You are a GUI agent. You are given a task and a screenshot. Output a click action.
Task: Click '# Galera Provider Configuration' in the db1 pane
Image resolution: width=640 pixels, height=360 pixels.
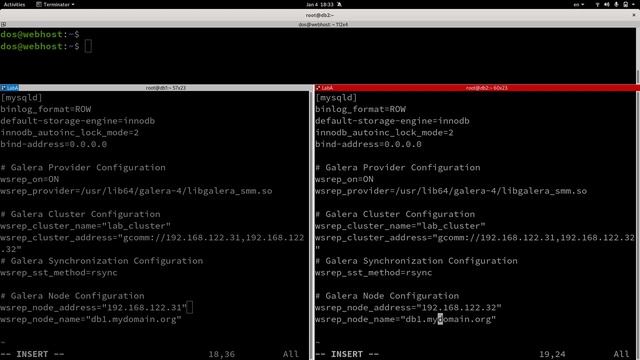(x=83, y=167)
